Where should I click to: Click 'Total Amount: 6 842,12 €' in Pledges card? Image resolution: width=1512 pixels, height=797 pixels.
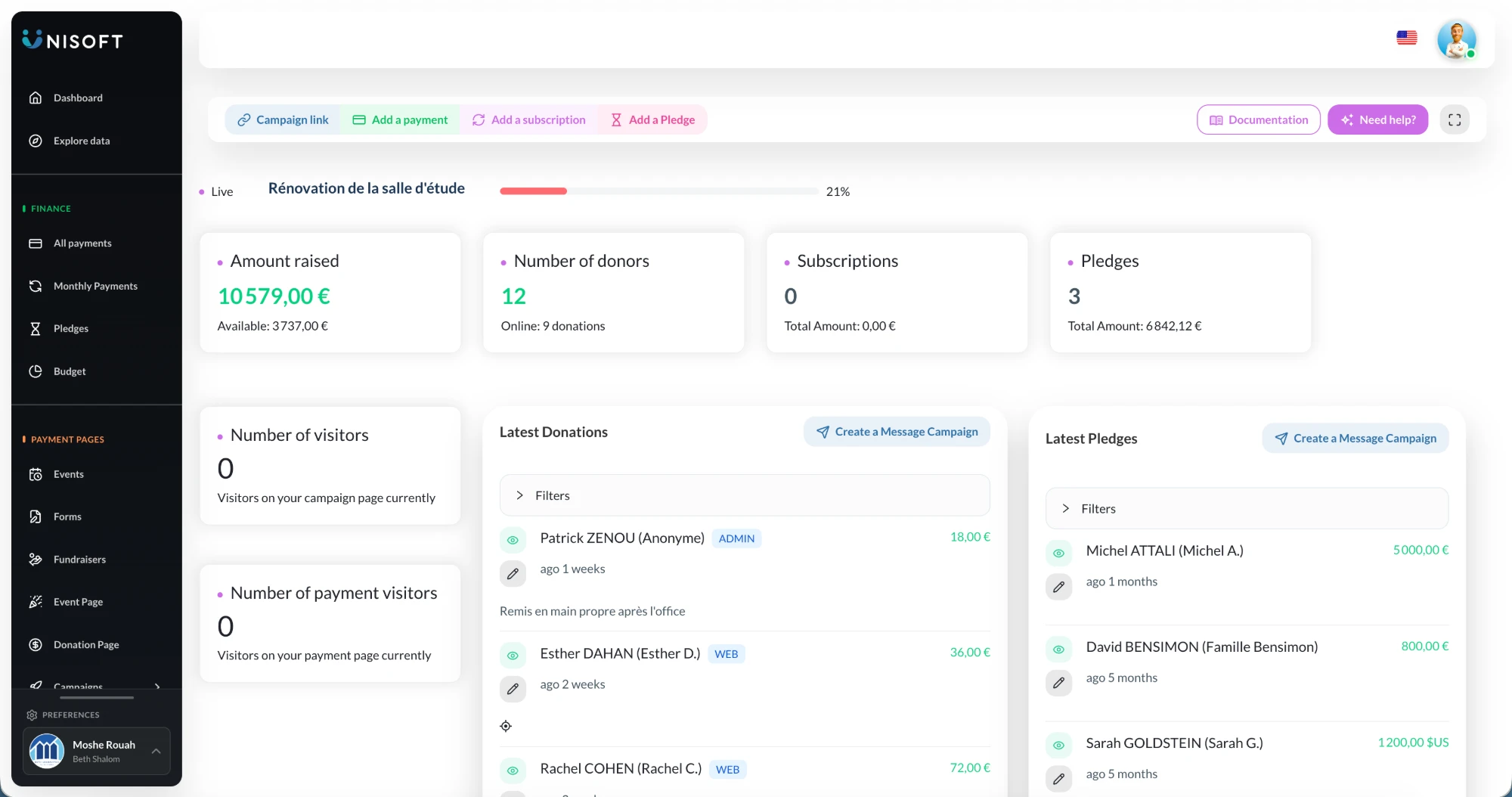tap(1134, 326)
